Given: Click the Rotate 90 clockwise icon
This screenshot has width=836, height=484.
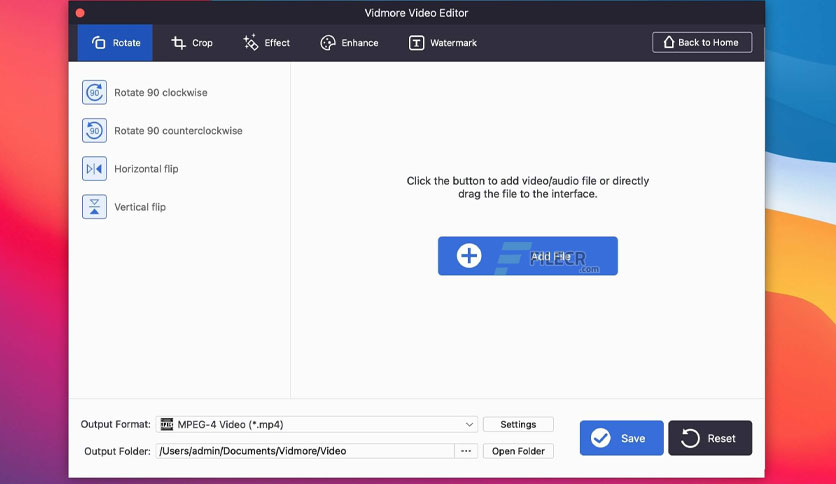Looking at the screenshot, I should [94, 92].
